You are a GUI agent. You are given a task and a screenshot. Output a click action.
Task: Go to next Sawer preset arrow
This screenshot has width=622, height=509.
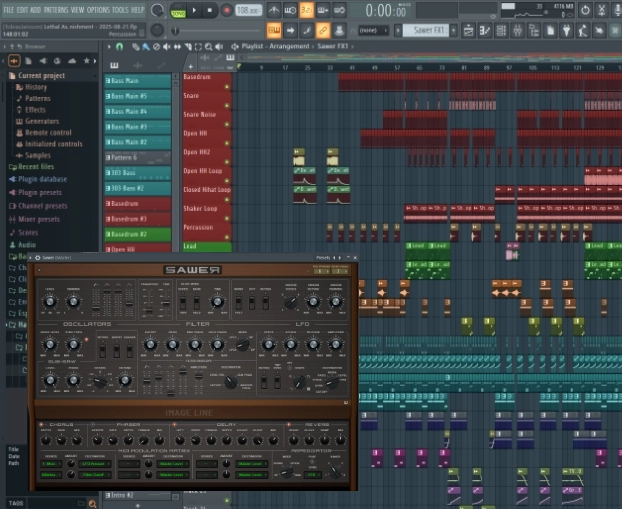point(339,257)
